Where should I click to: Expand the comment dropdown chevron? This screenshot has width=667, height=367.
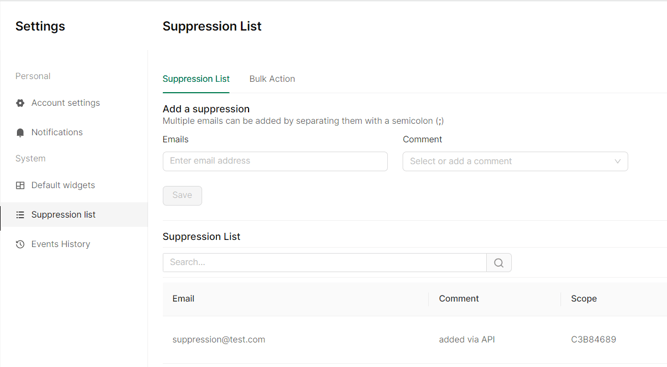(x=617, y=161)
